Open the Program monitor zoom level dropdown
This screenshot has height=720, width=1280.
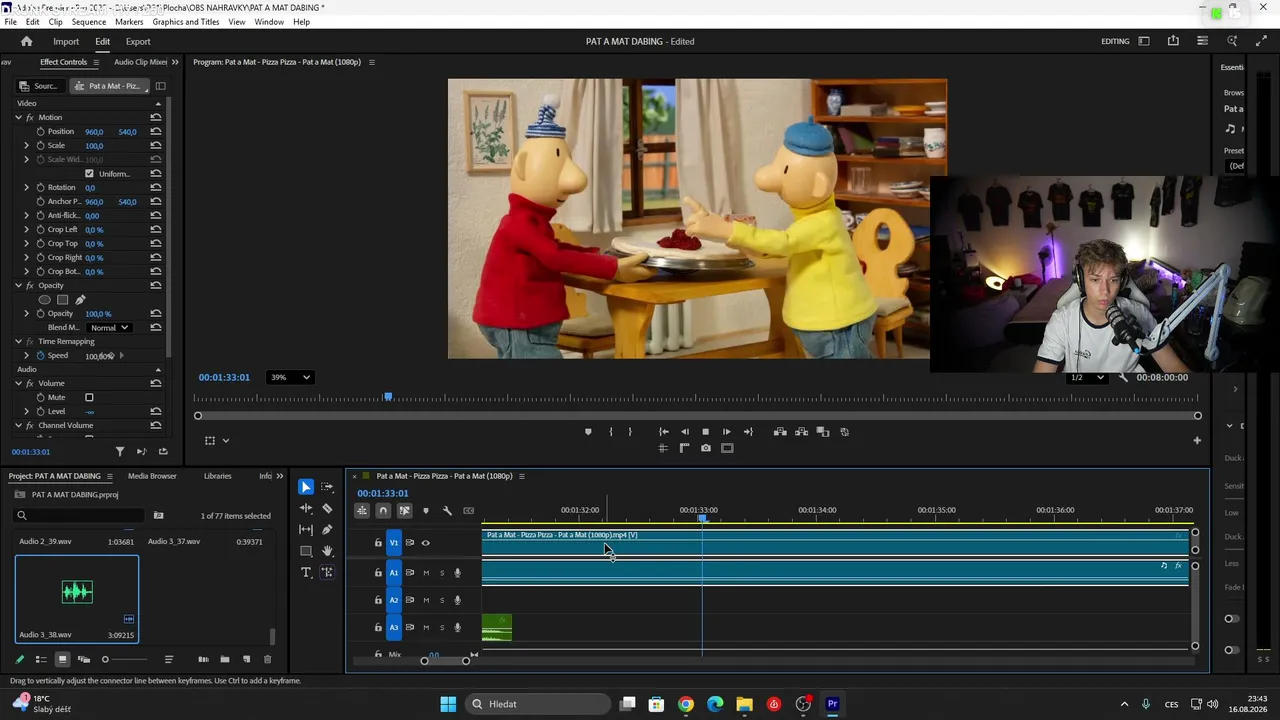tap(291, 377)
